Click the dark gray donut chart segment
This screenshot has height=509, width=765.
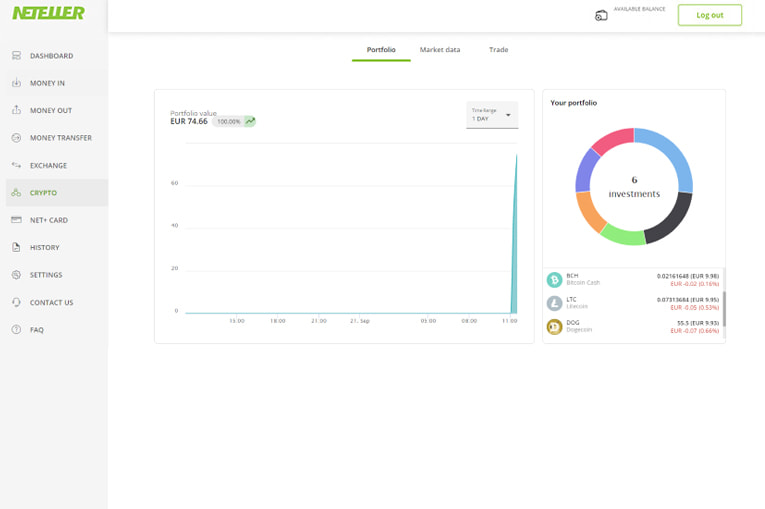[x=673, y=222]
